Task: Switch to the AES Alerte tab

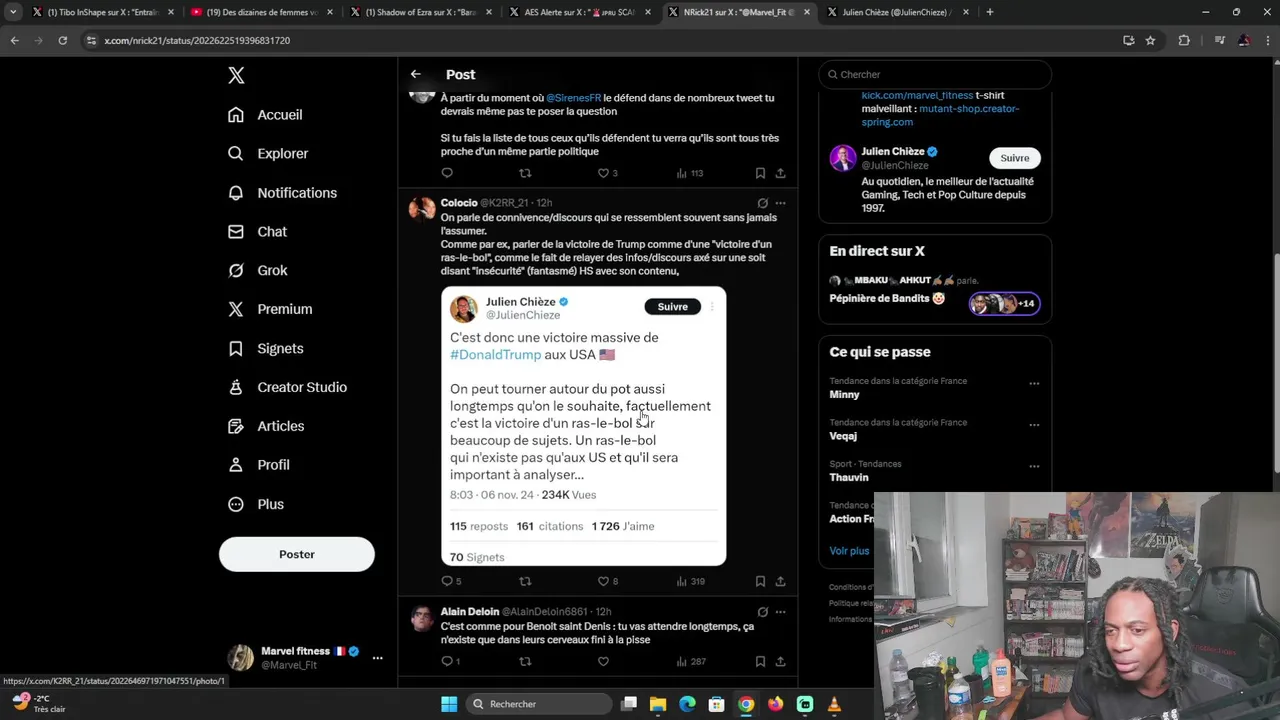Action: click(x=579, y=12)
